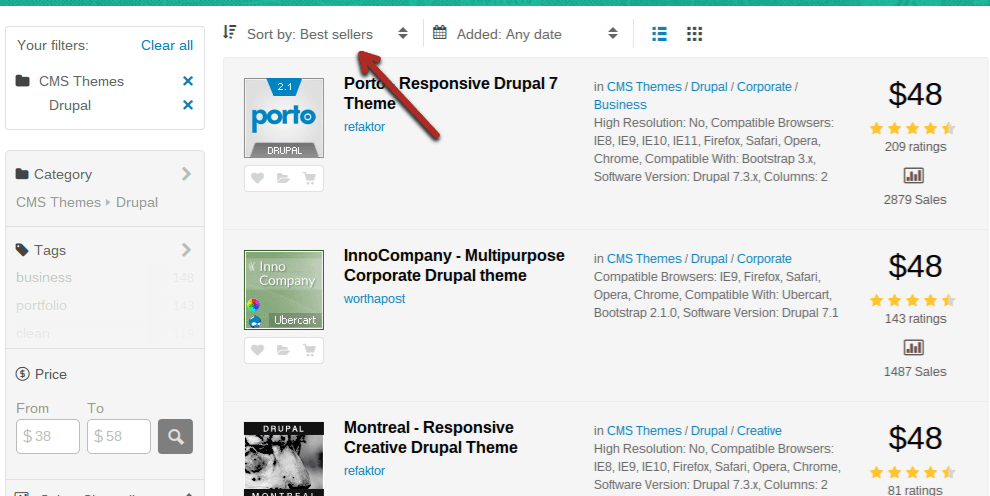Open Business category link for Porto
Screen dimensions: 990x496
(620, 105)
